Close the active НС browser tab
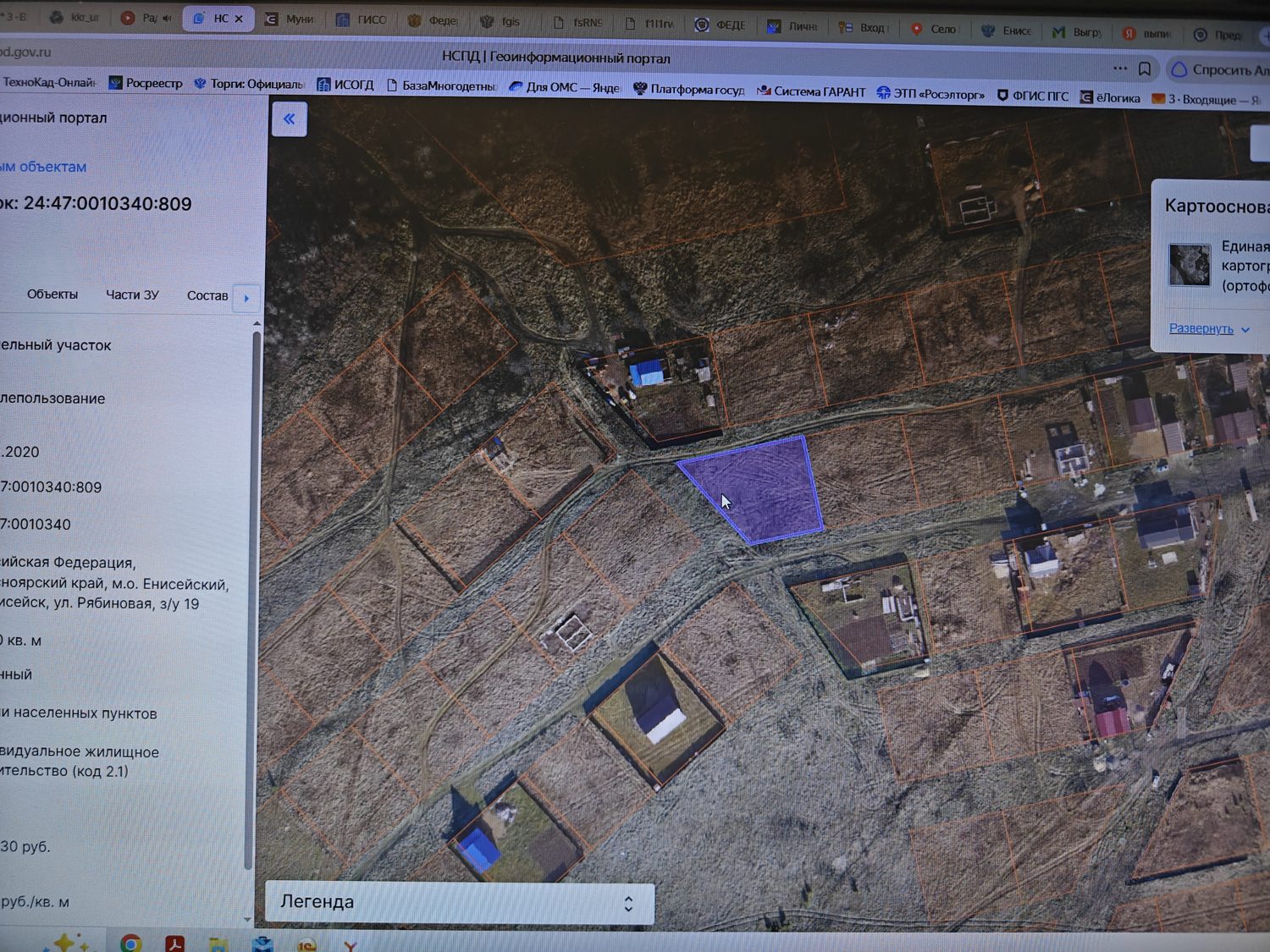The image size is (1270, 952). pyautogui.click(x=239, y=19)
